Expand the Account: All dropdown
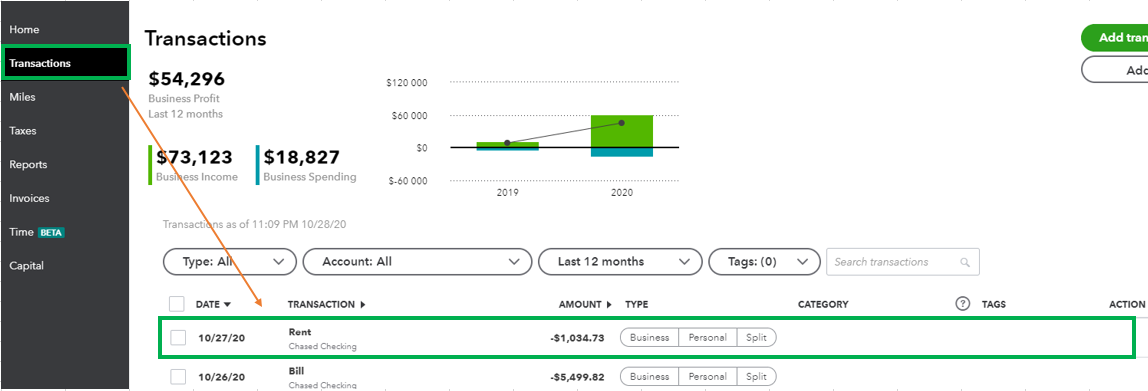Screen dimensions: 1148x391 pyautogui.click(x=417, y=261)
